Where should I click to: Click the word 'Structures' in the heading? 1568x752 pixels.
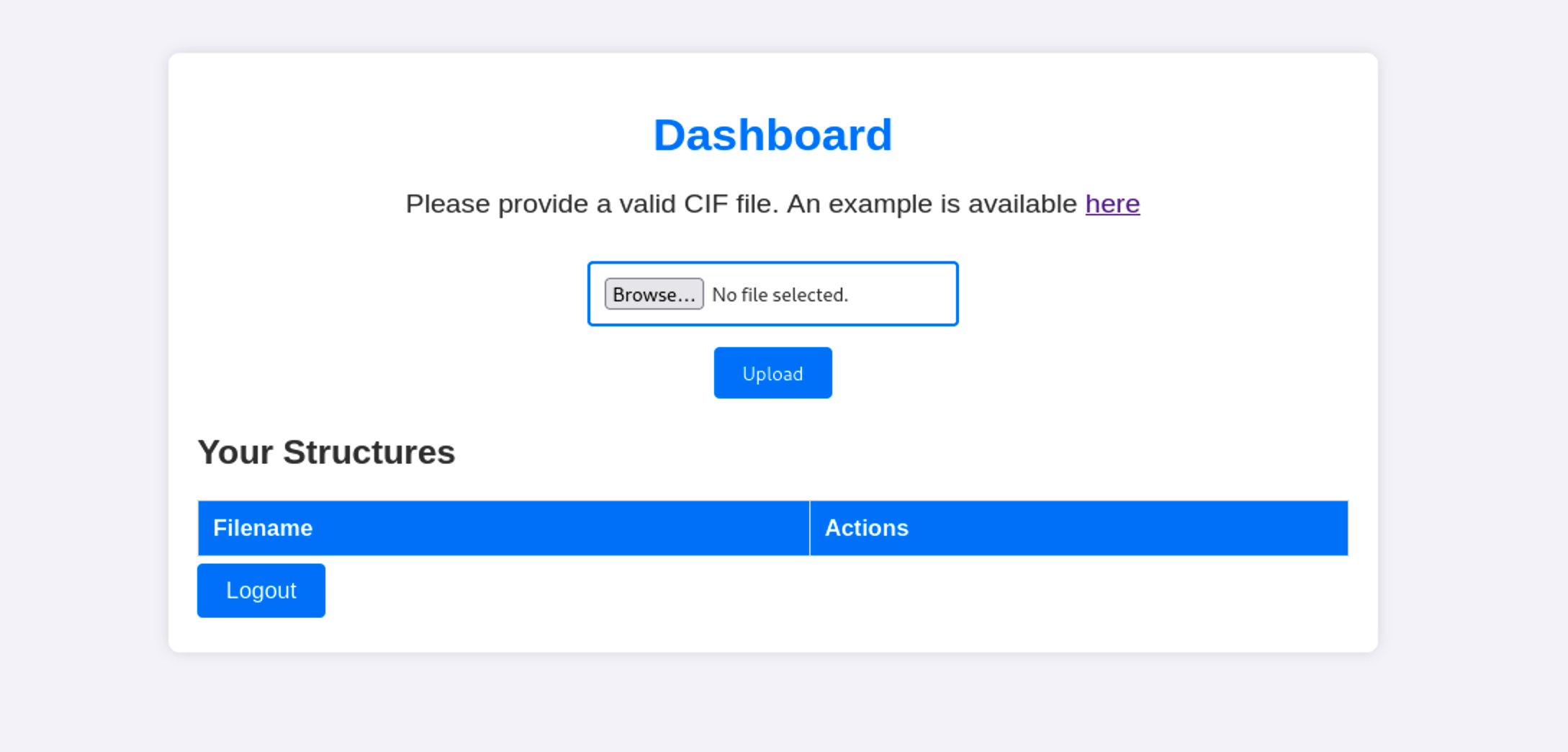pyautogui.click(x=369, y=452)
